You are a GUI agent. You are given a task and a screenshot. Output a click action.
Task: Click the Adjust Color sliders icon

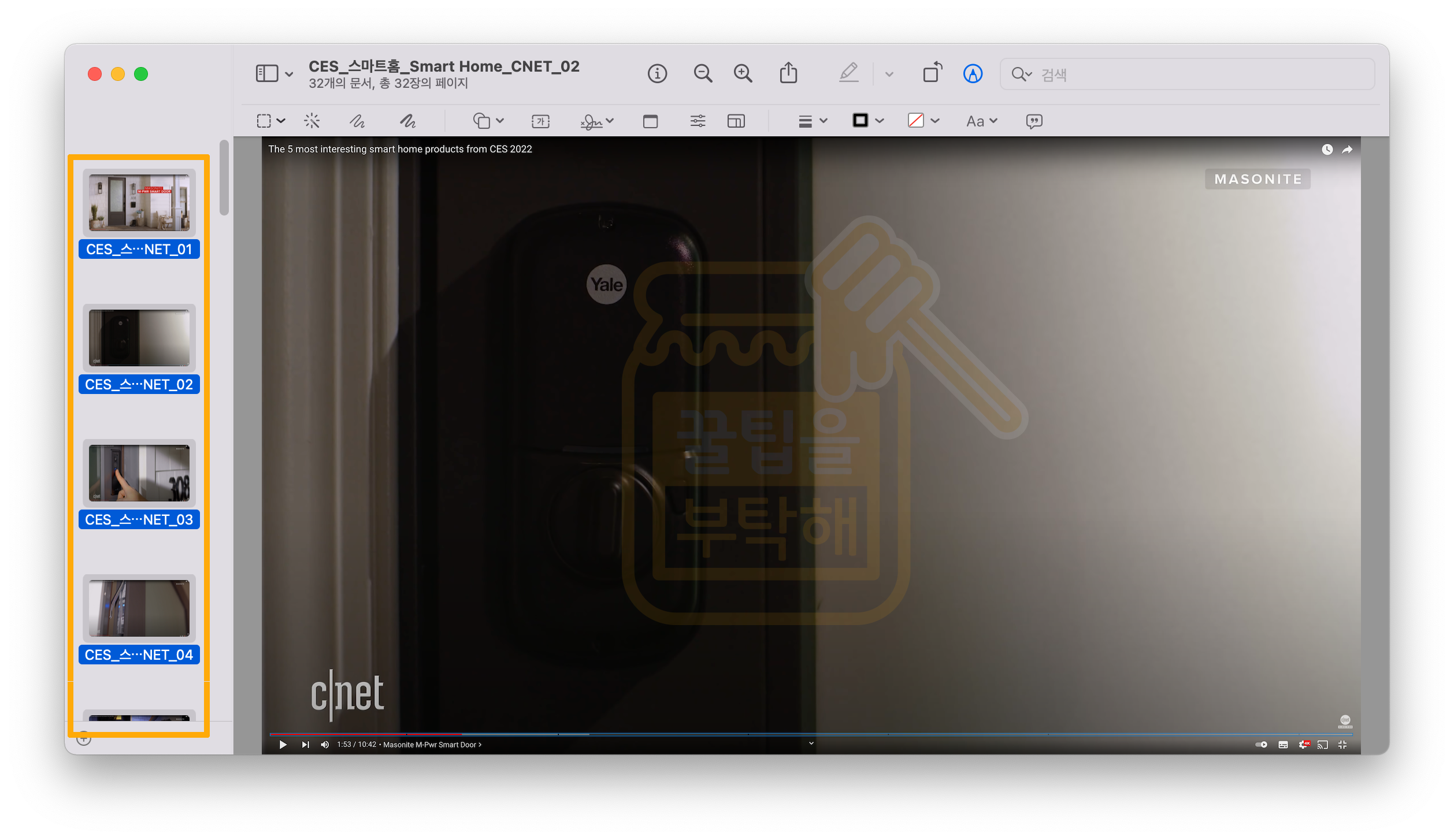[x=698, y=121]
